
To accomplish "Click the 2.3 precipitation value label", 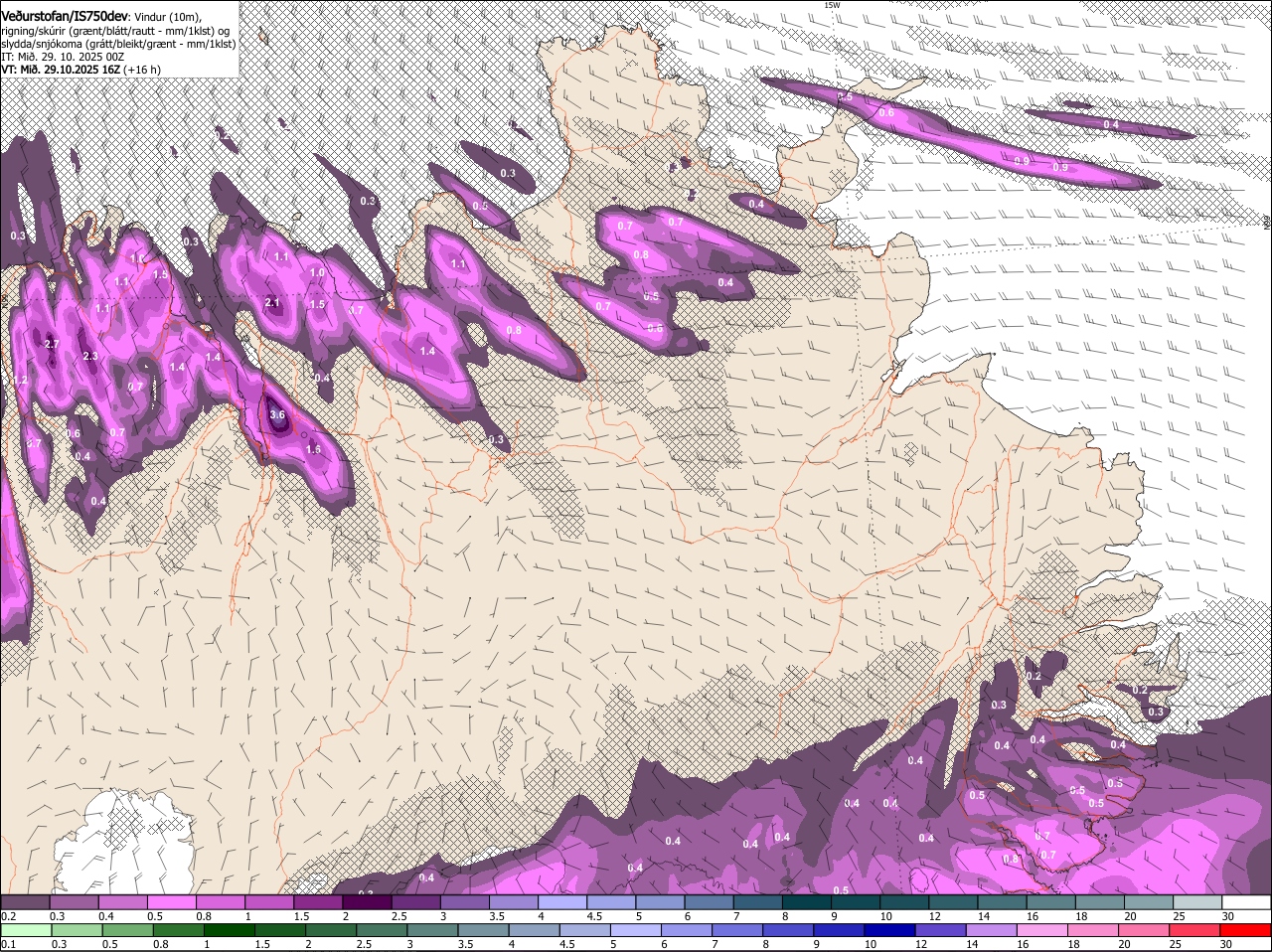I will pos(89,356).
